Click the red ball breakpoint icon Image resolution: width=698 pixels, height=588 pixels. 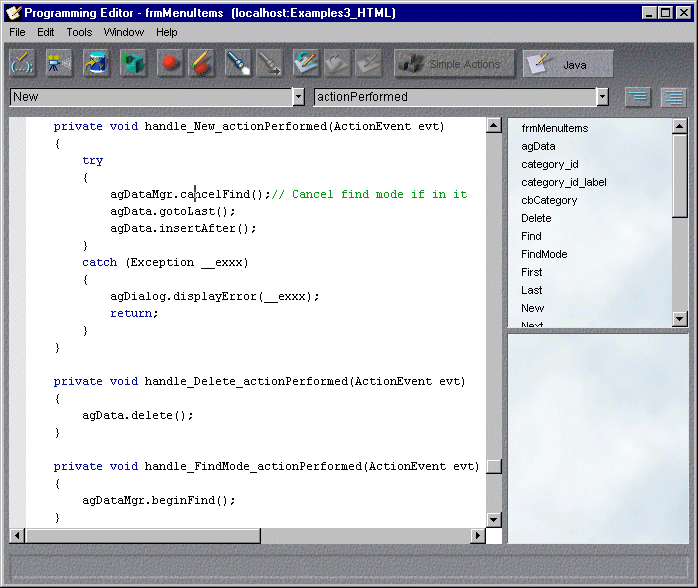tap(170, 63)
